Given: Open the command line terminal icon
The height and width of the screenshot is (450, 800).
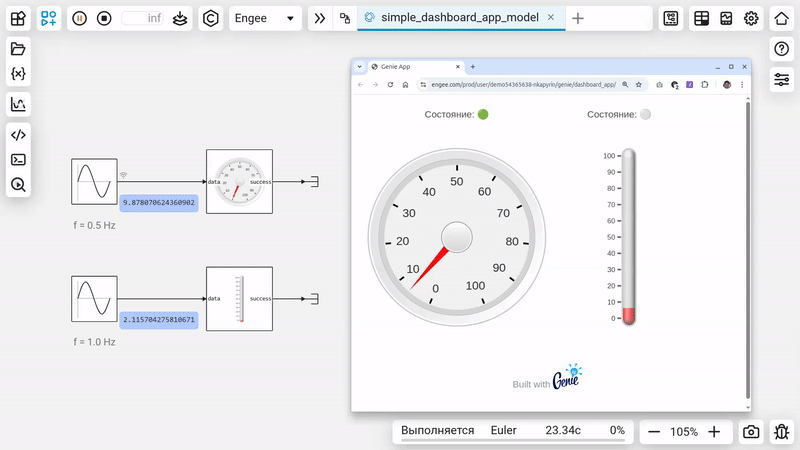Looking at the screenshot, I should (18, 159).
